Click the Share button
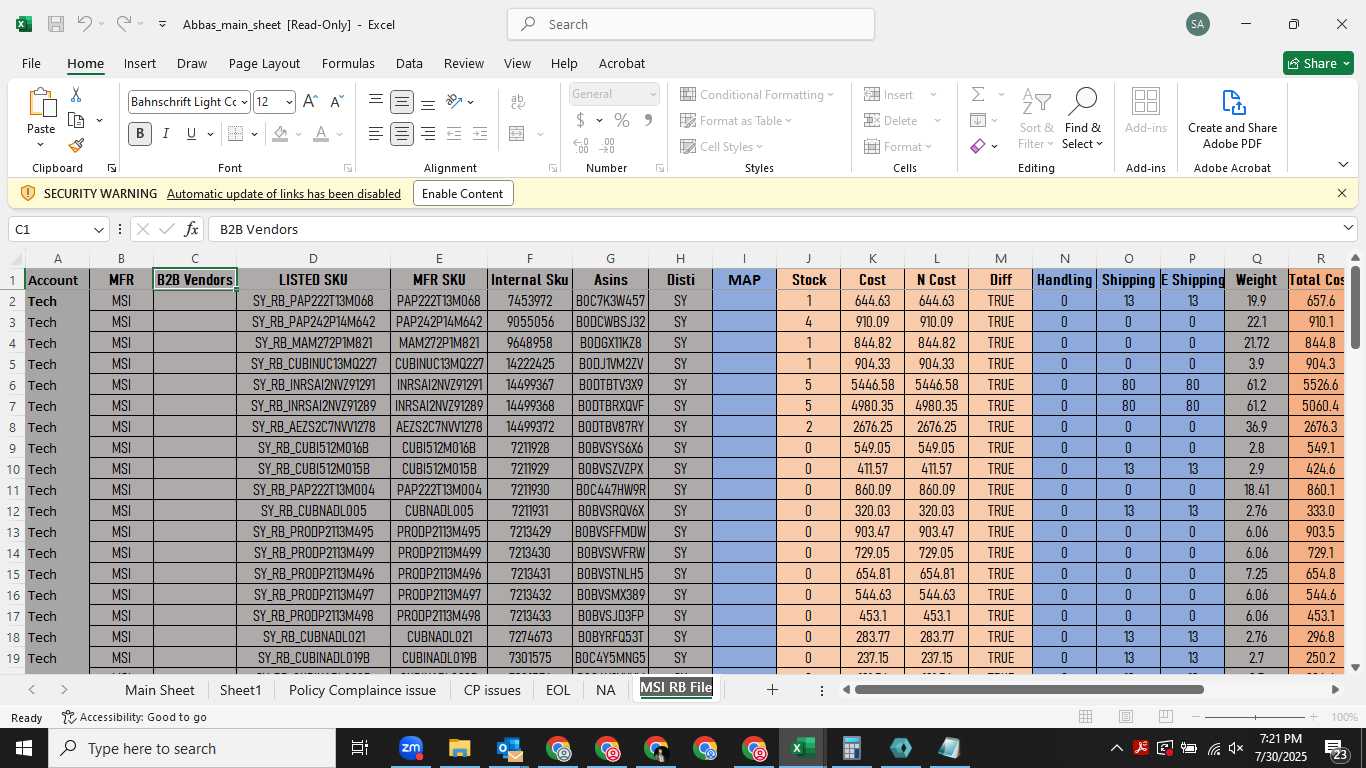Viewport: 1366px width, 768px height. [x=1318, y=63]
